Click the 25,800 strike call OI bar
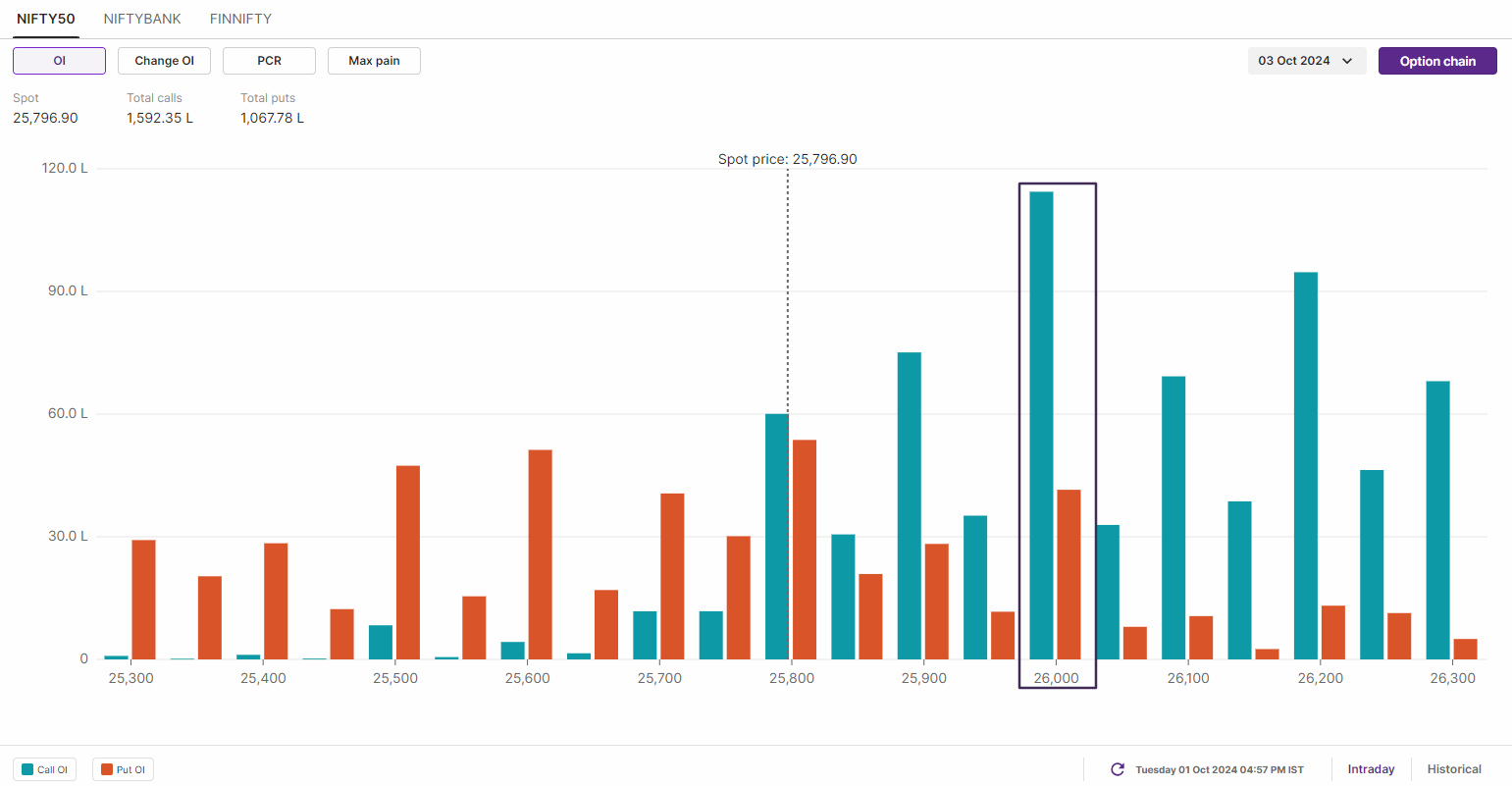Screen dimensions: 1512x786 tap(777, 537)
